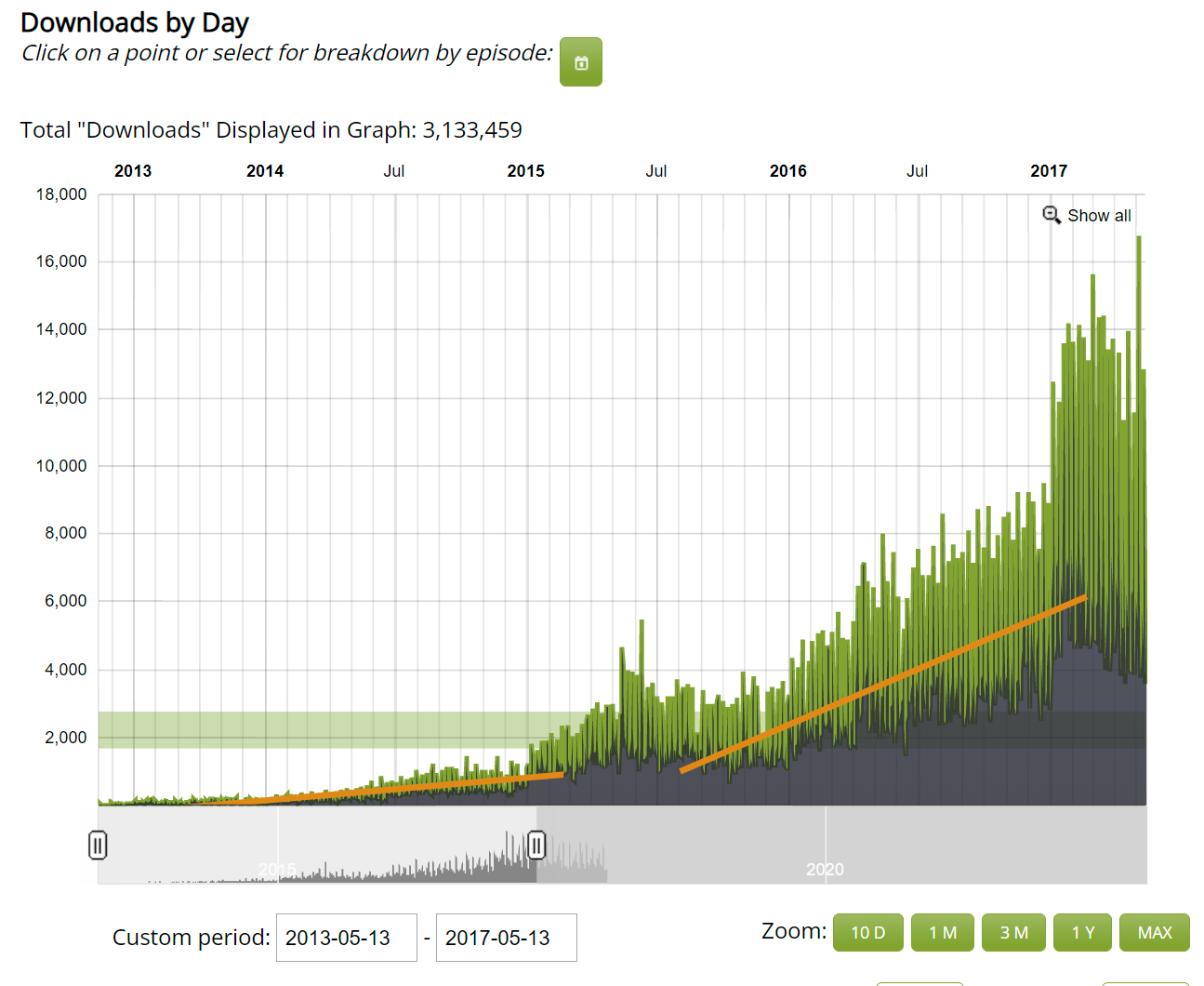Viewport: 1204px width, 986px height.
Task: Open the green calendar date picker
Action: [581, 62]
